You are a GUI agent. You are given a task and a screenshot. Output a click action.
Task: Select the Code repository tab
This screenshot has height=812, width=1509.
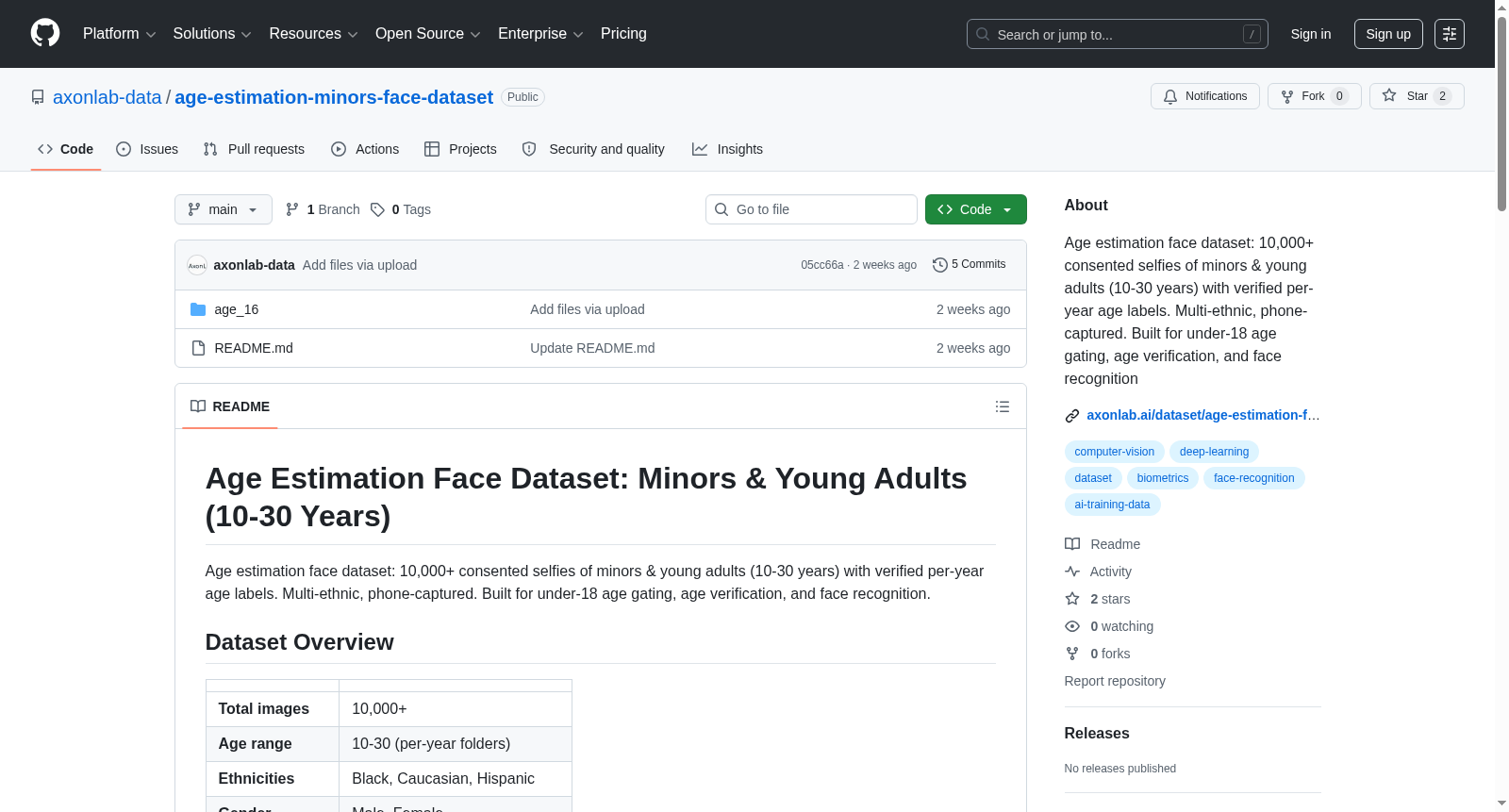tap(66, 149)
